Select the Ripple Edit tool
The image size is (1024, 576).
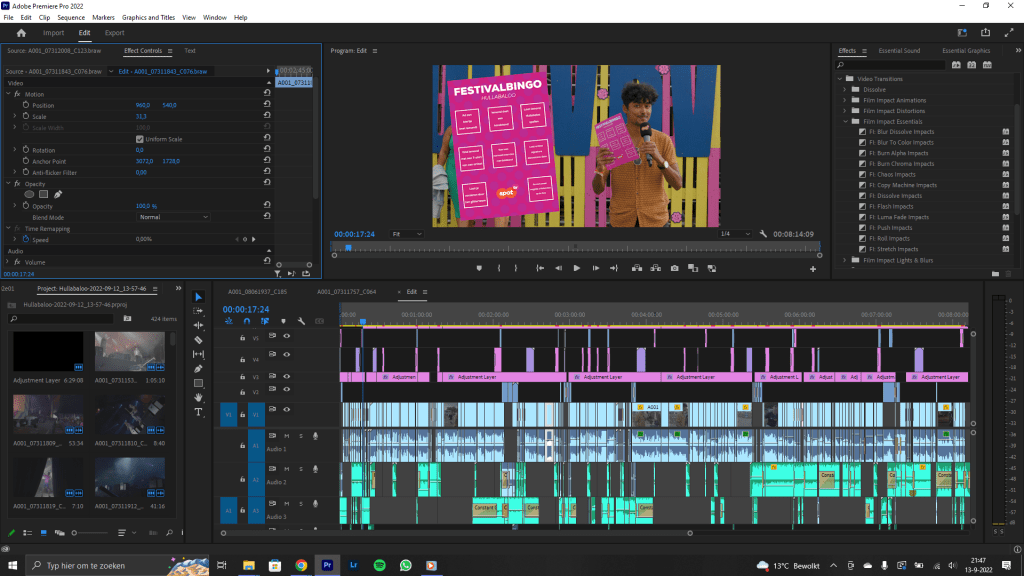[x=198, y=325]
